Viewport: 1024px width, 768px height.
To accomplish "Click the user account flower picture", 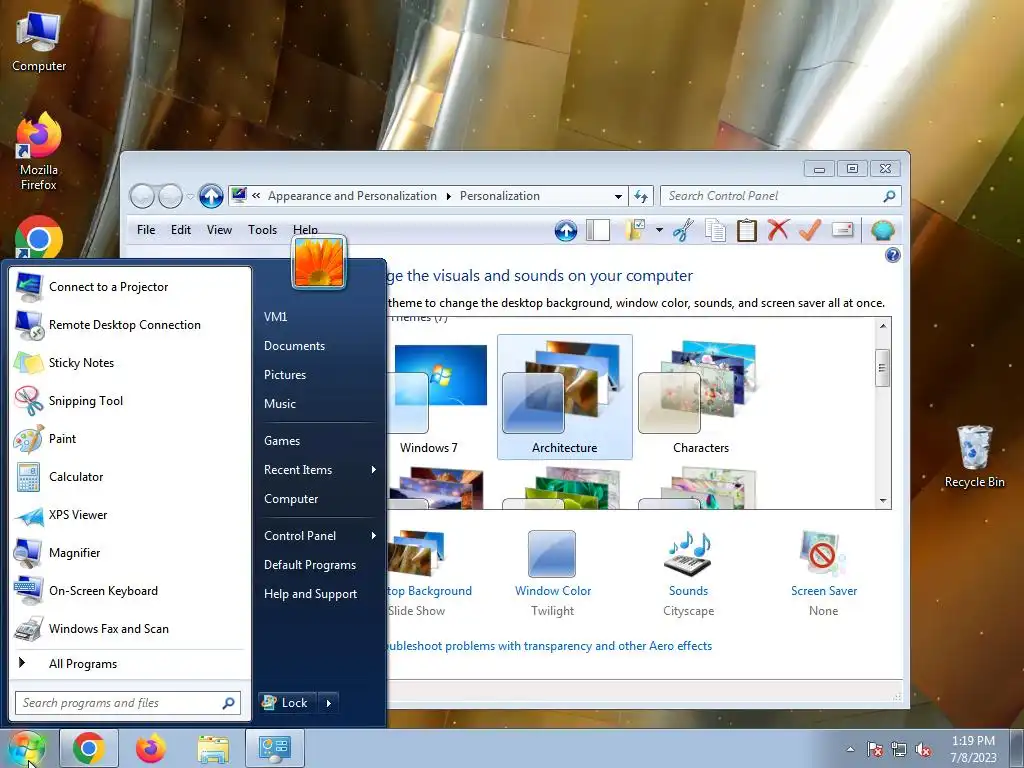I will click(x=319, y=262).
